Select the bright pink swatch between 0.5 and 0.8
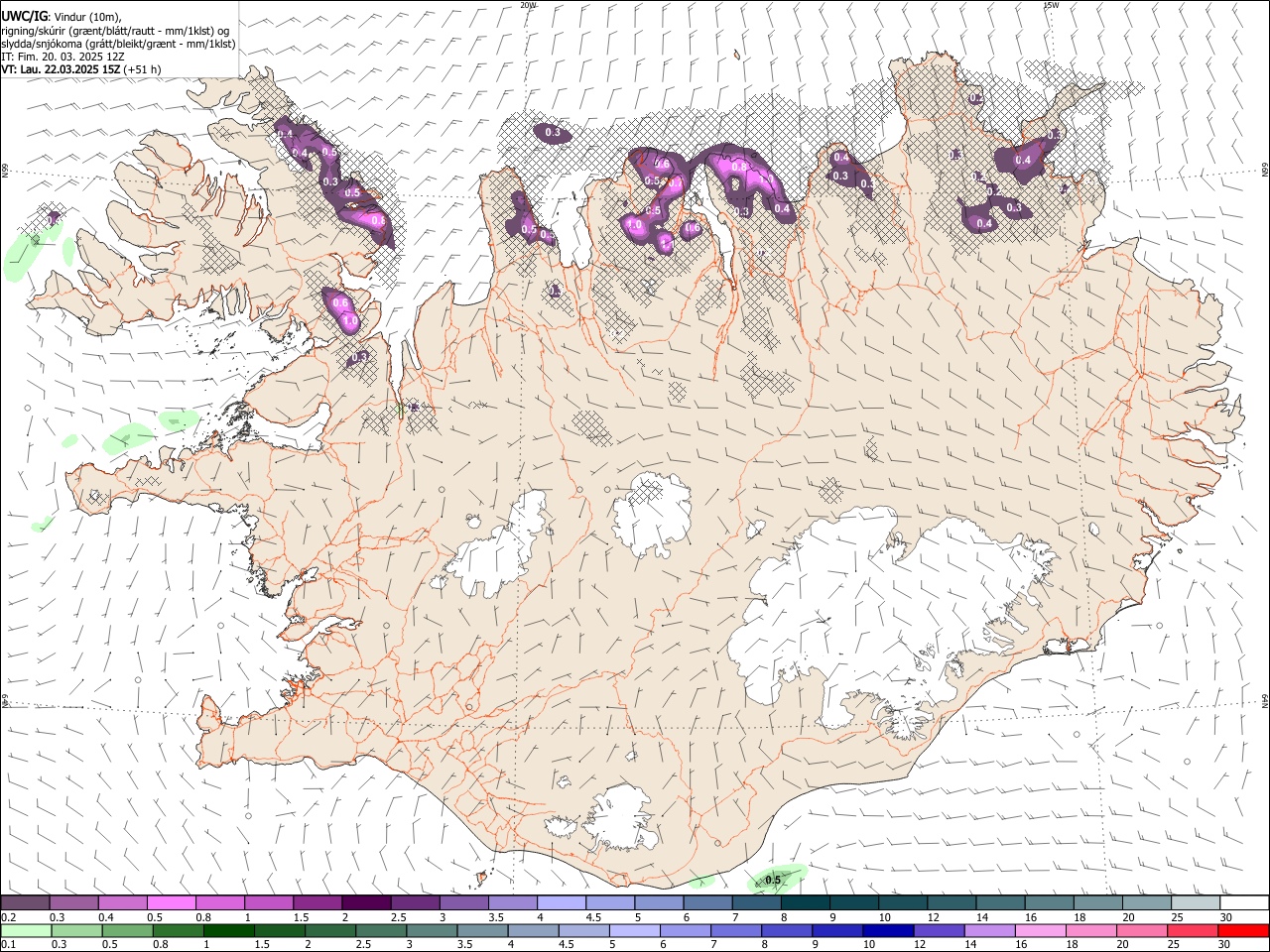Viewport: 1270px width, 952px height. pyautogui.click(x=171, y=903)
